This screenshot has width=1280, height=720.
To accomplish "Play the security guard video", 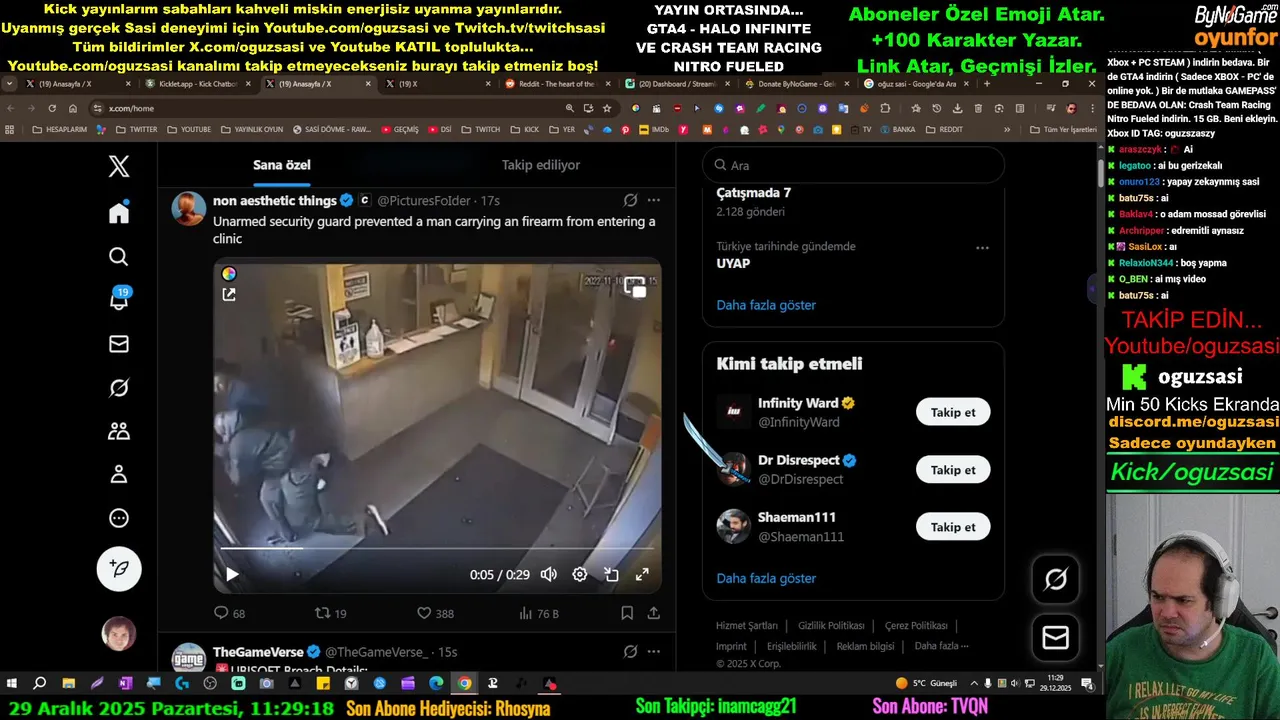I will [x=232, y=574].
